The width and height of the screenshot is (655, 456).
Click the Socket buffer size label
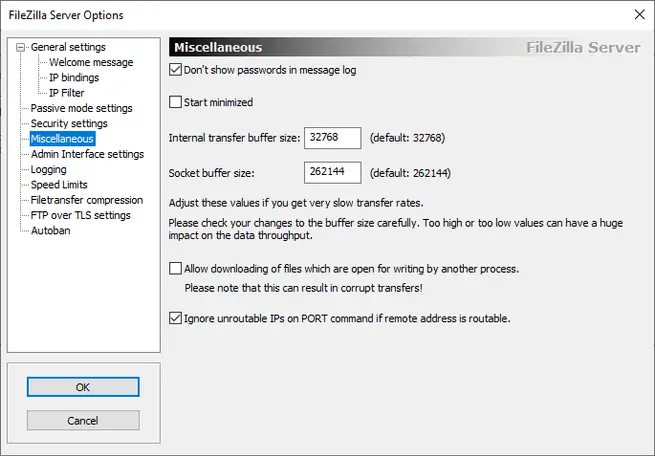pos(211,173)
